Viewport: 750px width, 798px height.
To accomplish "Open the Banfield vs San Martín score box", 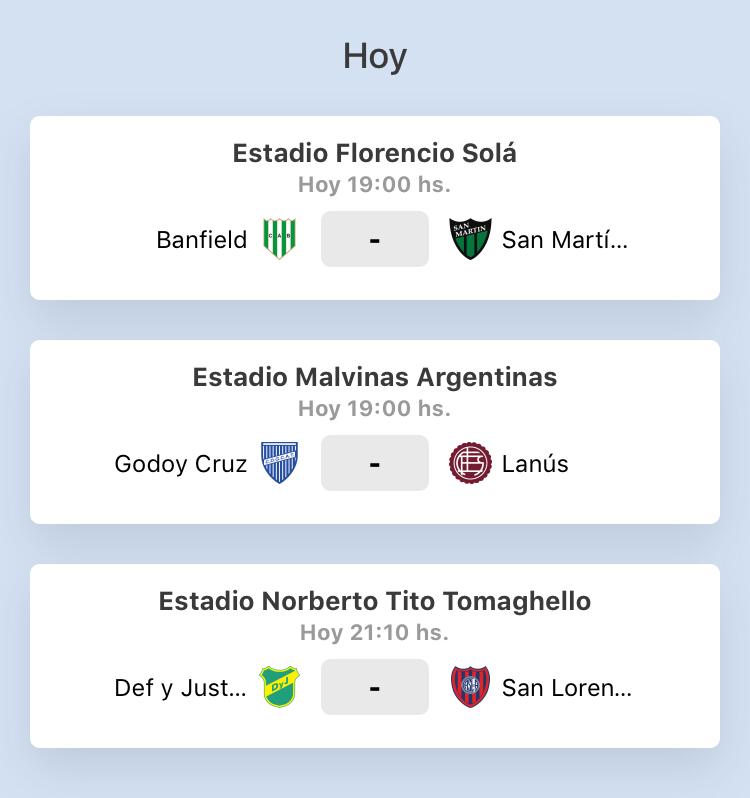I will click(375, 239).
